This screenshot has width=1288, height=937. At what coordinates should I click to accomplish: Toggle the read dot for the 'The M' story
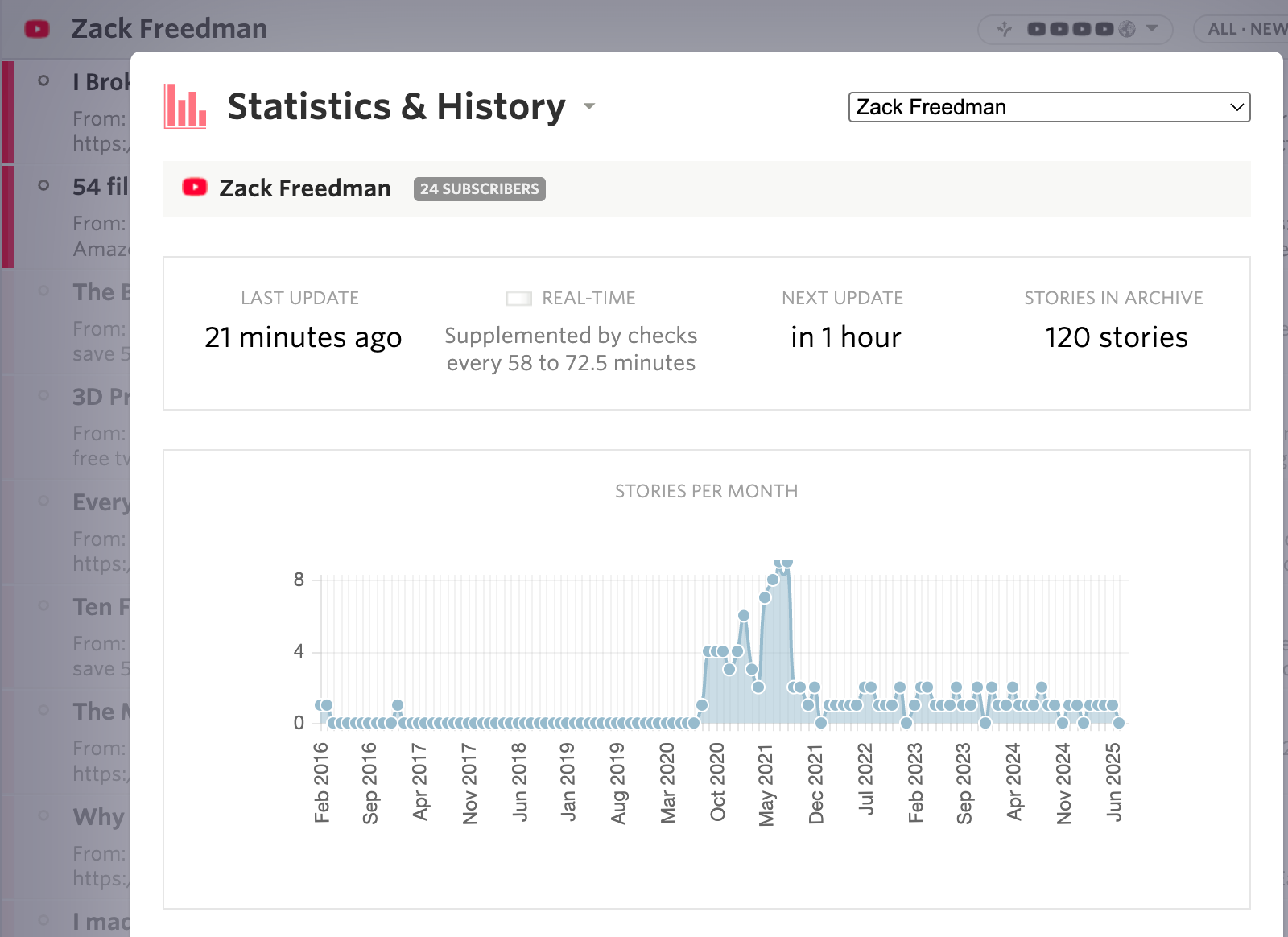(44, 710)
